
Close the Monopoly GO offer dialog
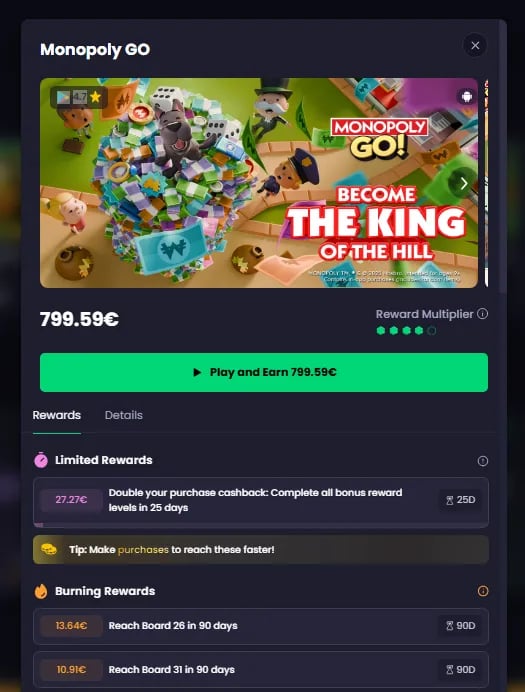tap(475, 45)
